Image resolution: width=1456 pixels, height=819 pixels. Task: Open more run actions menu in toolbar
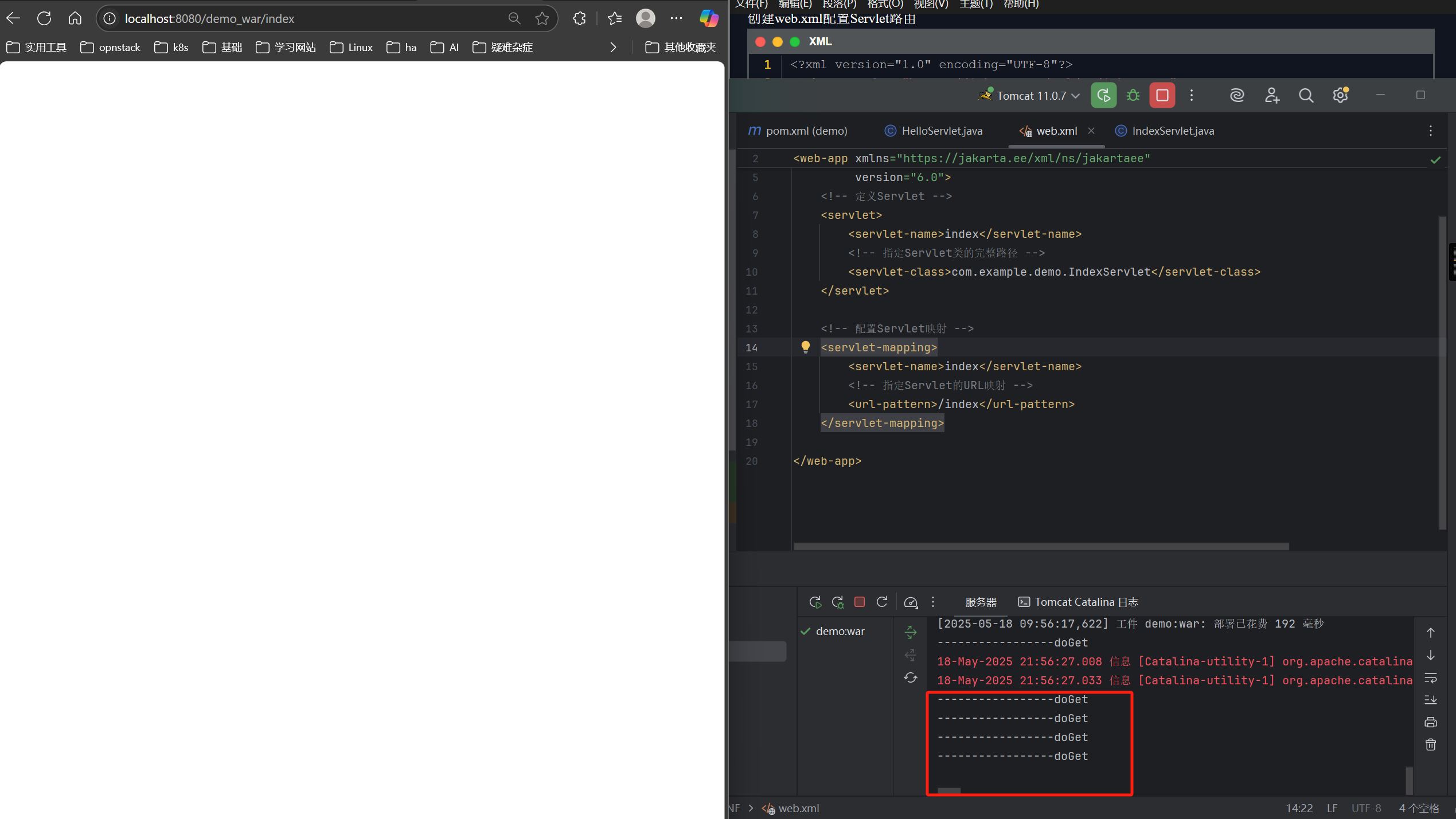pos(1192,95)
